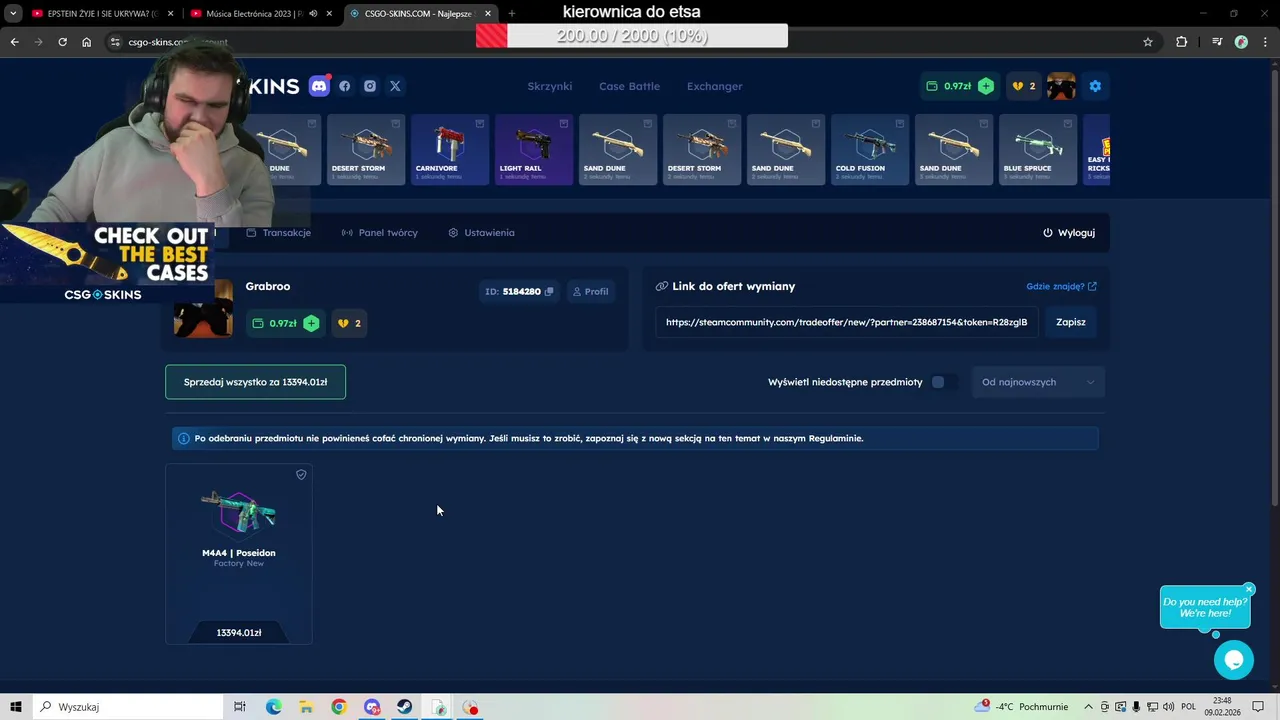Open the clock showing 23:48
Viewport: 1280px width, 720px height.
pyautogui.click(x=1221, y=706)
